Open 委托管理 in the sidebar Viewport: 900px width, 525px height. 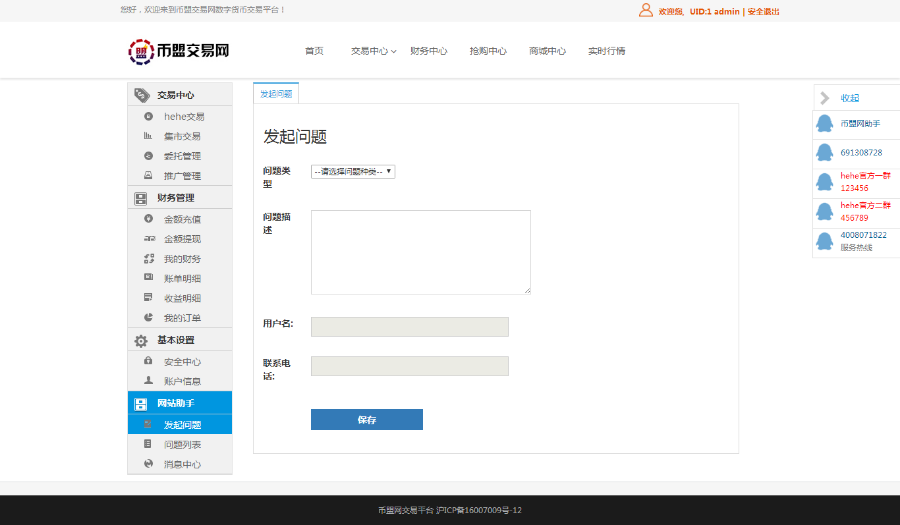tap(182, 156)
